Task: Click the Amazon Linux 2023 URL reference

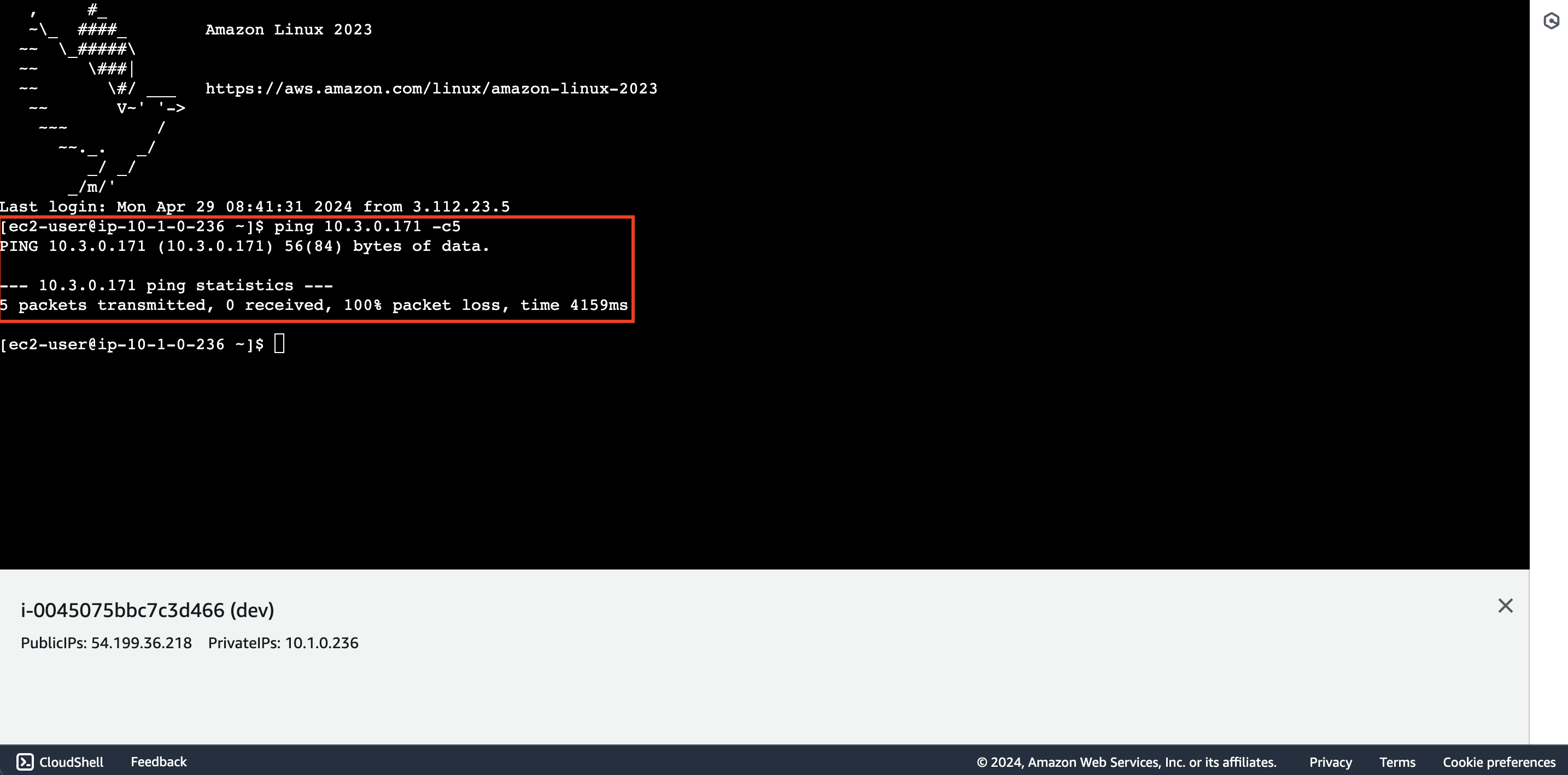Action: click(x=430, y=89)
